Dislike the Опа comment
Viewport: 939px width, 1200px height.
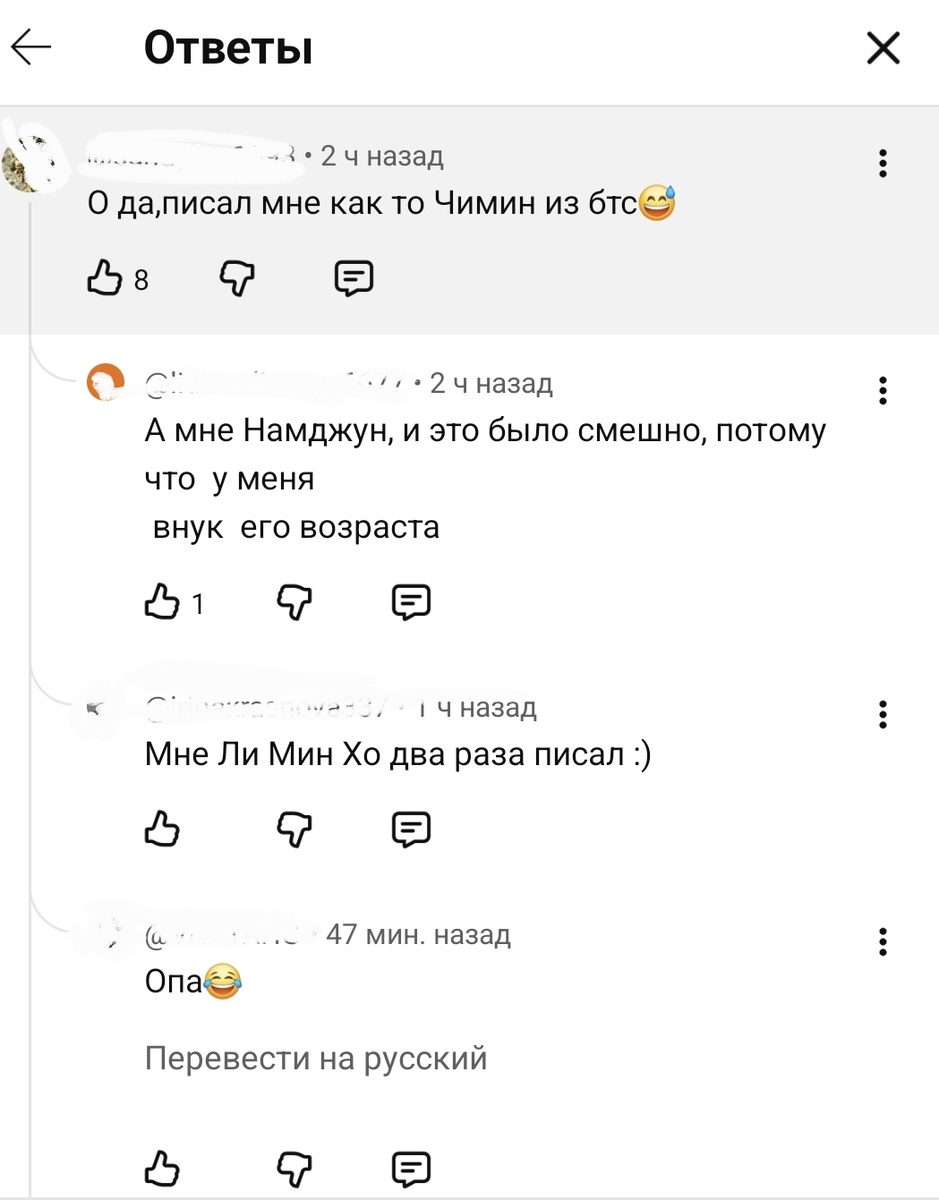click(294, 1167)
